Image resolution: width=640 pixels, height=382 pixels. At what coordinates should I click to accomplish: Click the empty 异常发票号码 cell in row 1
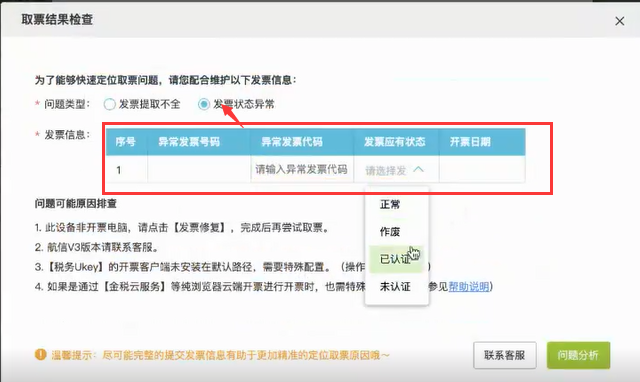199,169
